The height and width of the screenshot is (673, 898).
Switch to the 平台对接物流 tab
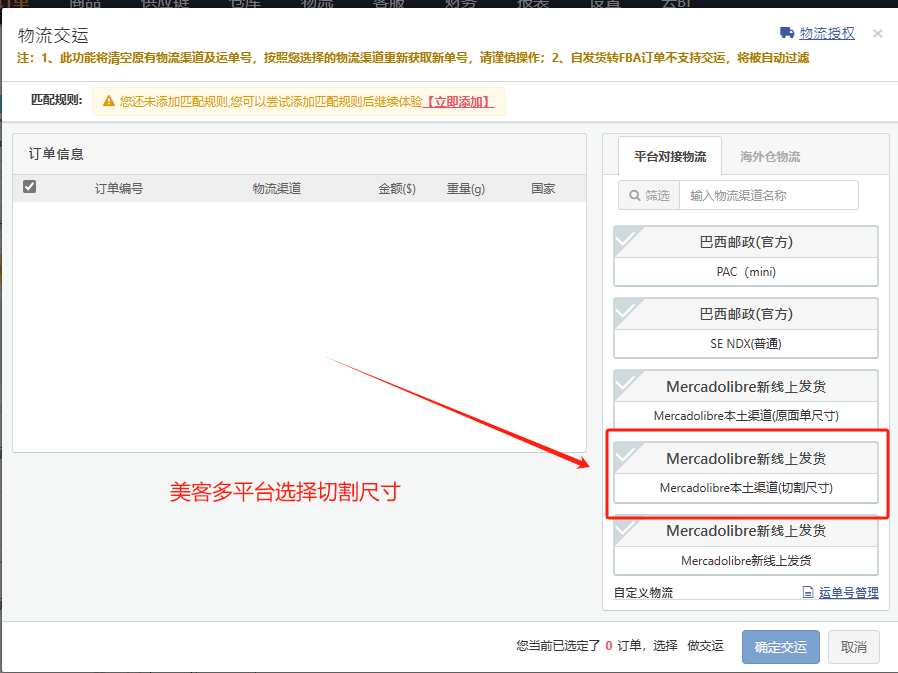(670, 156)
